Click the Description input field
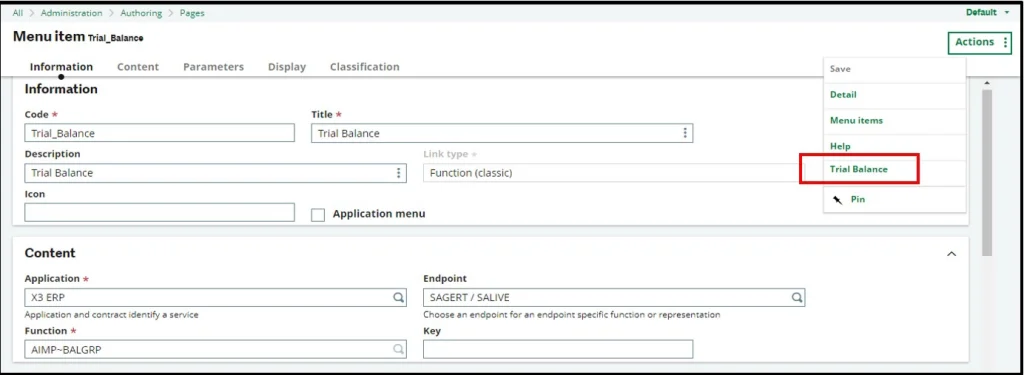The width and height of the screenshot is (1024, 375). click(216, 173)
